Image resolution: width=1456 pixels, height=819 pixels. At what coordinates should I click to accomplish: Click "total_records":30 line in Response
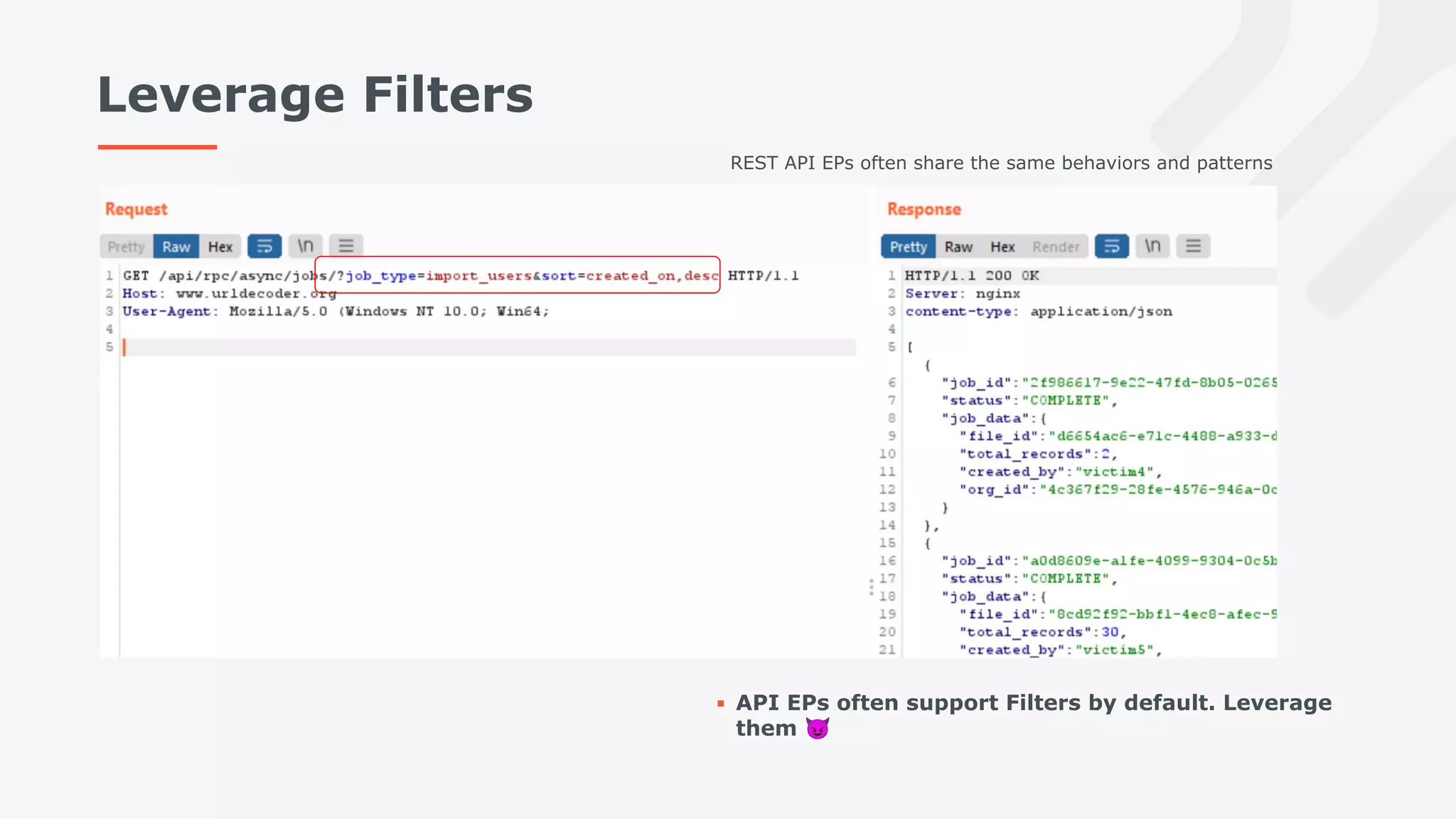(1042, 632)
